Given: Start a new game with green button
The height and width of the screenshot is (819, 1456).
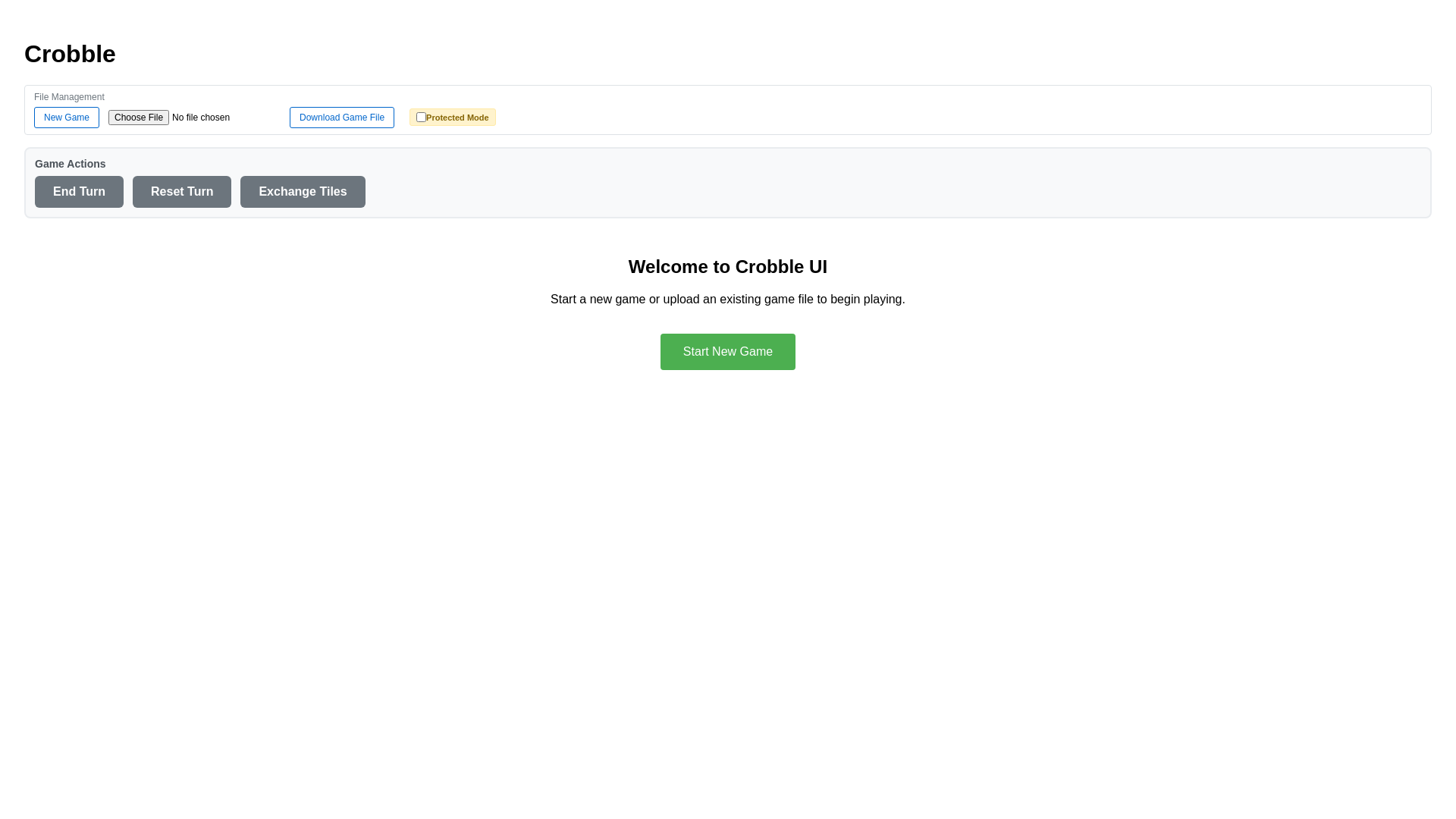Looking at the screenshot, I should pos(728,352).
